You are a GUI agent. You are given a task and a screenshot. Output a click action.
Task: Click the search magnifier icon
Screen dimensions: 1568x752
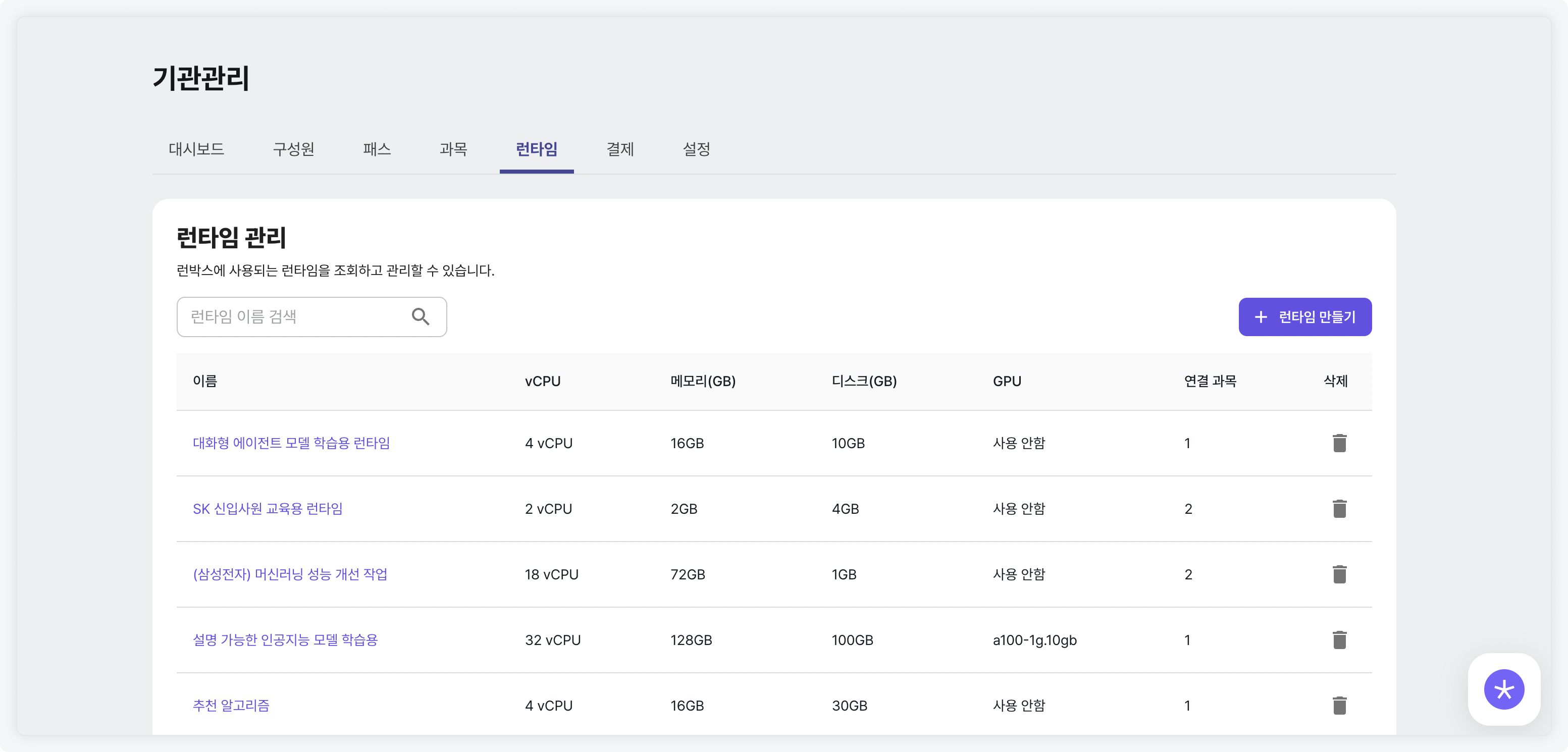(x=421, y=316)
